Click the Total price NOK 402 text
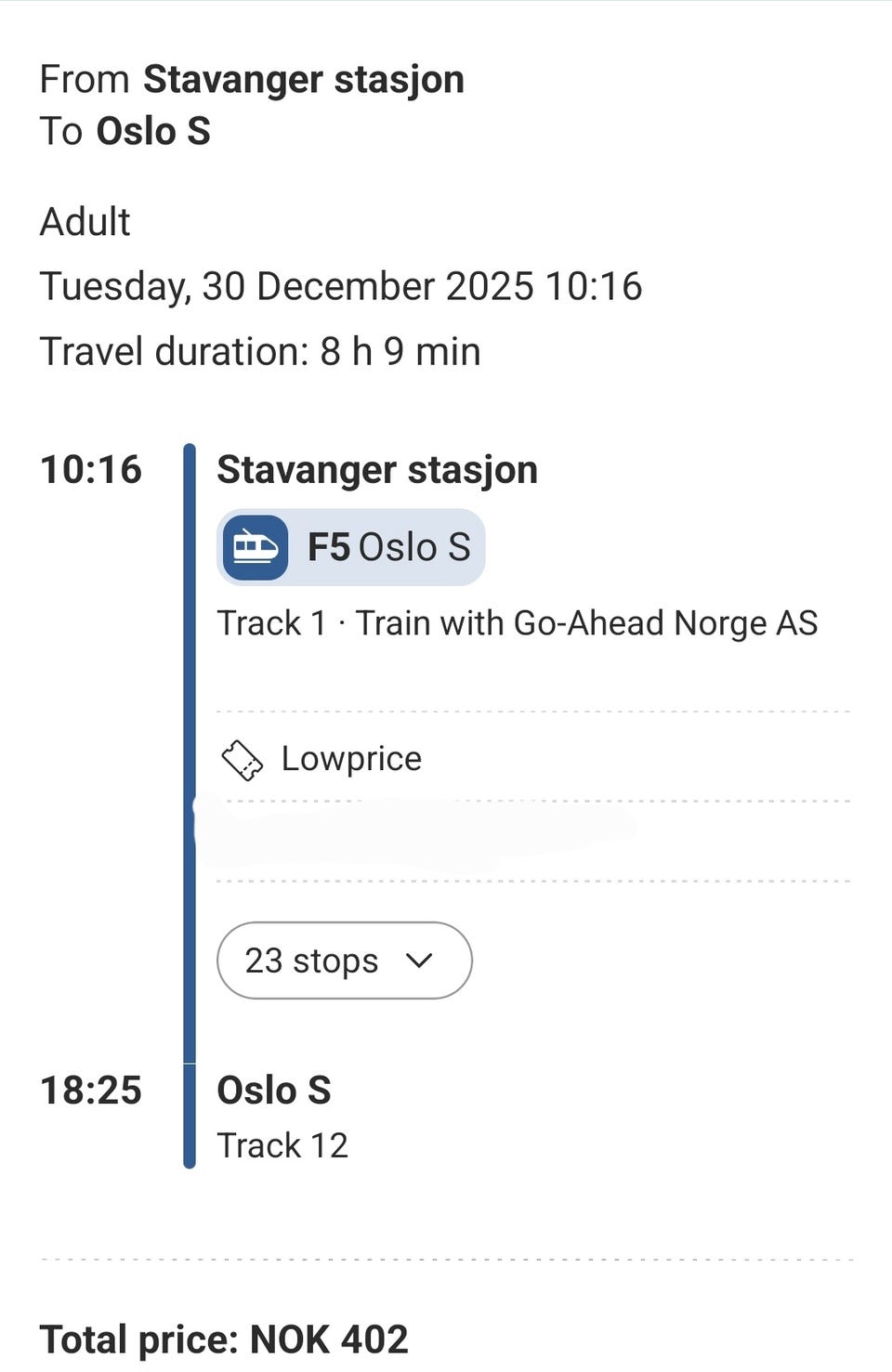 [x=224, y=1340]
